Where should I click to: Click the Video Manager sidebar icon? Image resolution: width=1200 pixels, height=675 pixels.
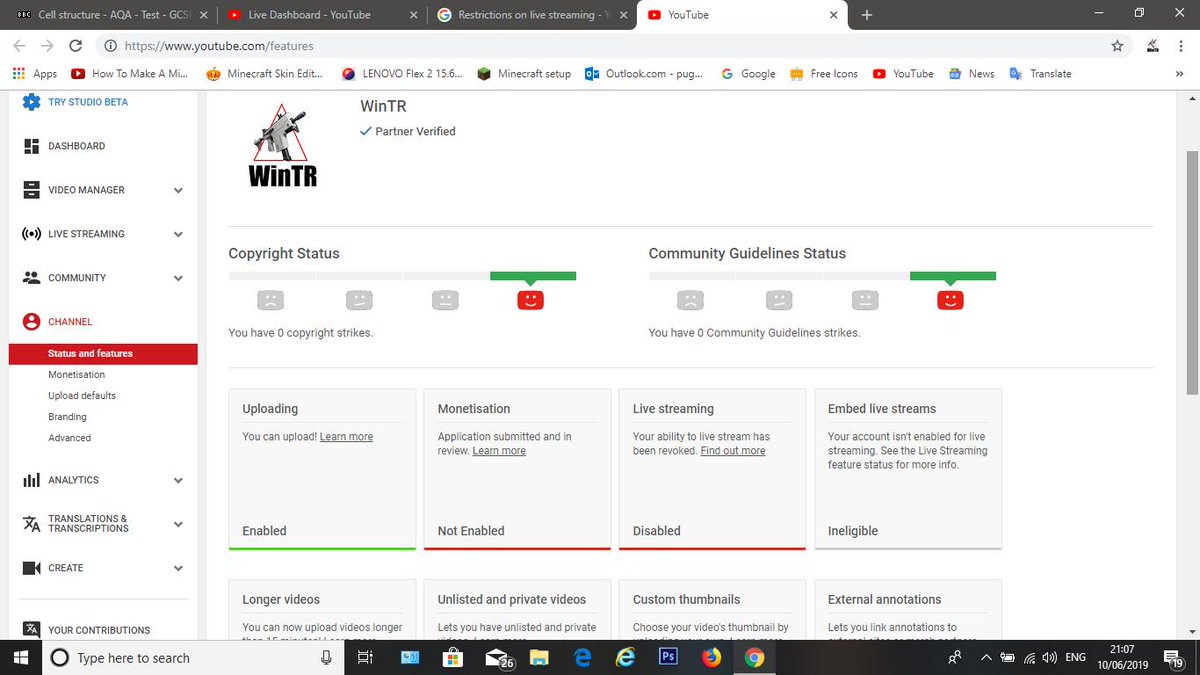[x=31, y=190]
